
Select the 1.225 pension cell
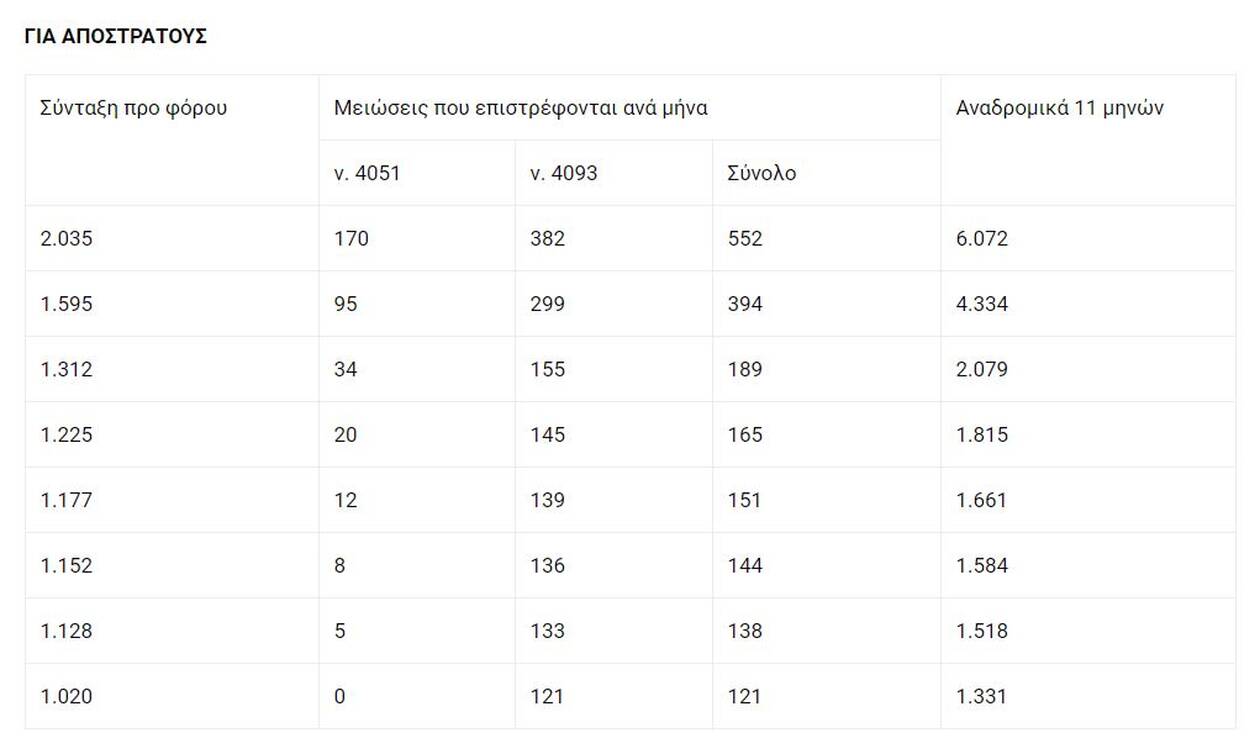(67, 435)
